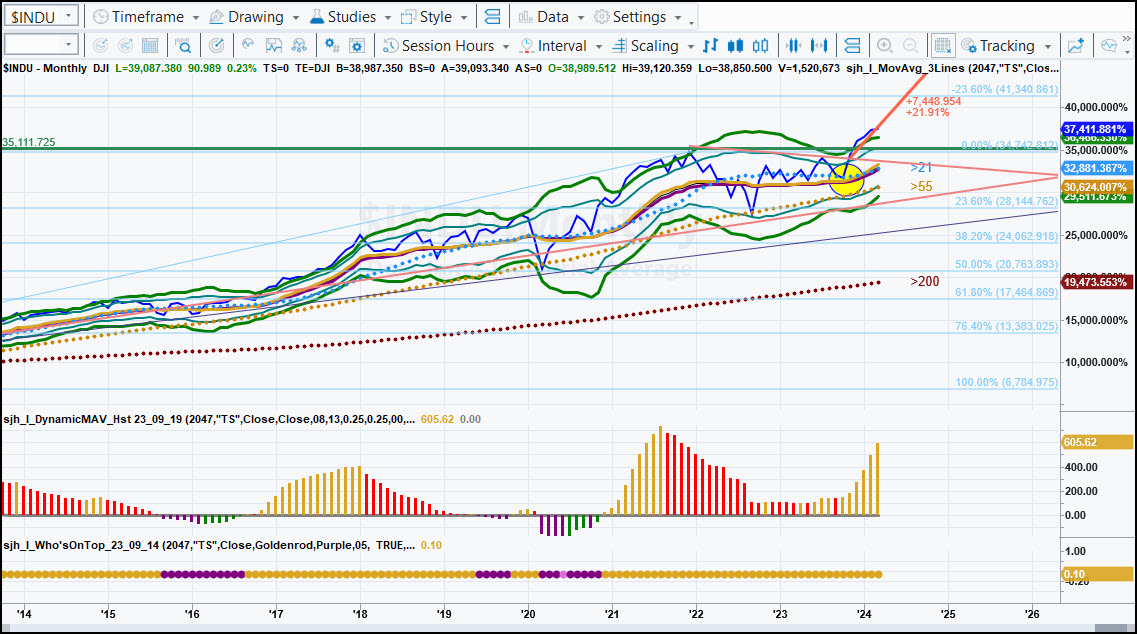Click the small wave-line study icon
The image size is (1137, 634).
[x=248, y=46]
